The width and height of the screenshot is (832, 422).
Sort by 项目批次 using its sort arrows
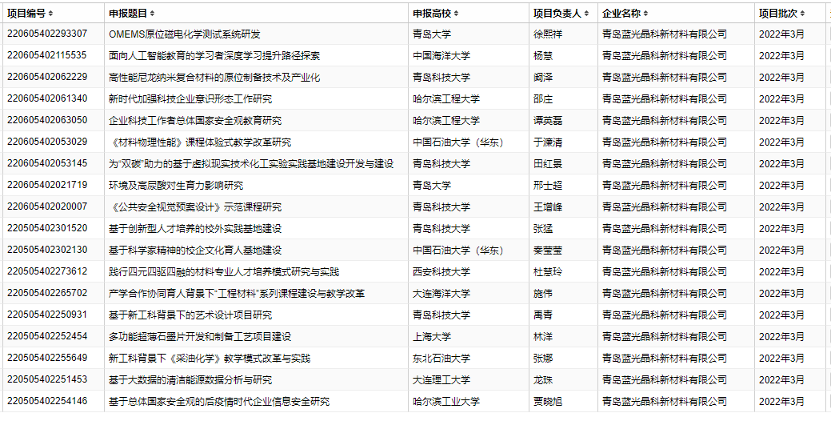click(x=802, y=13)
